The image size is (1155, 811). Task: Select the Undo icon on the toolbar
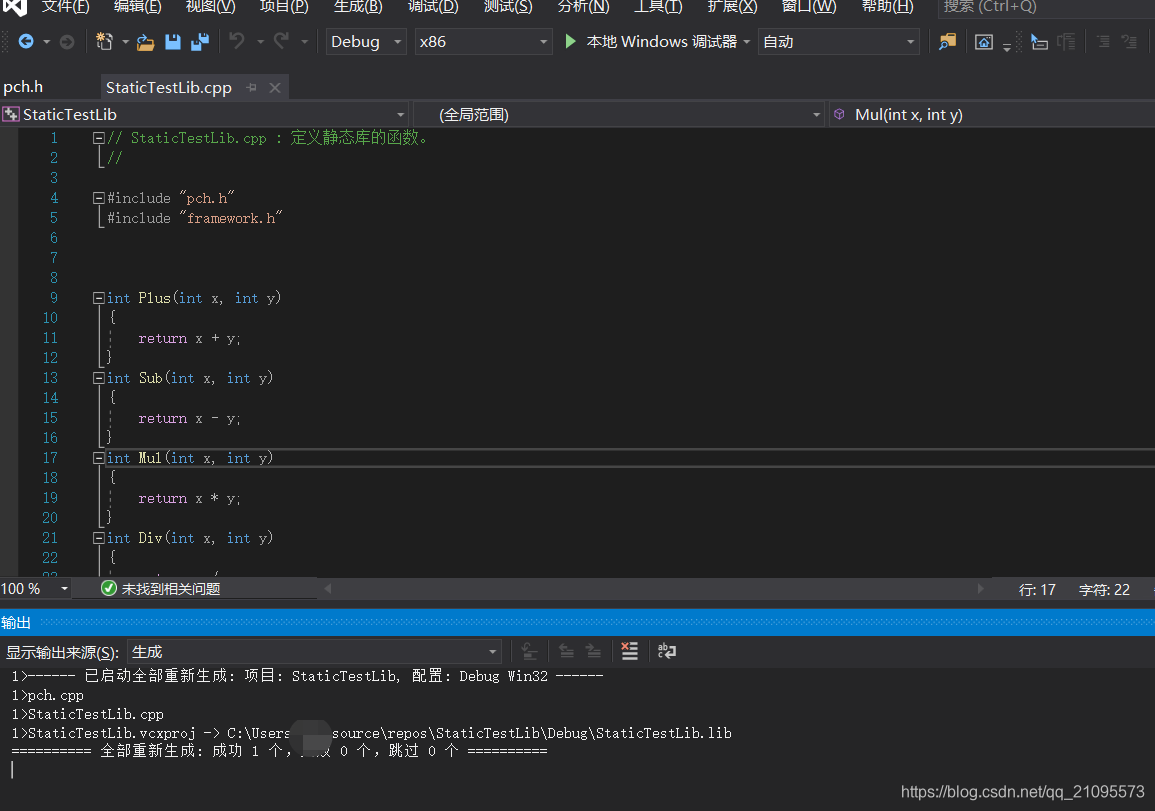coord(237,42)
